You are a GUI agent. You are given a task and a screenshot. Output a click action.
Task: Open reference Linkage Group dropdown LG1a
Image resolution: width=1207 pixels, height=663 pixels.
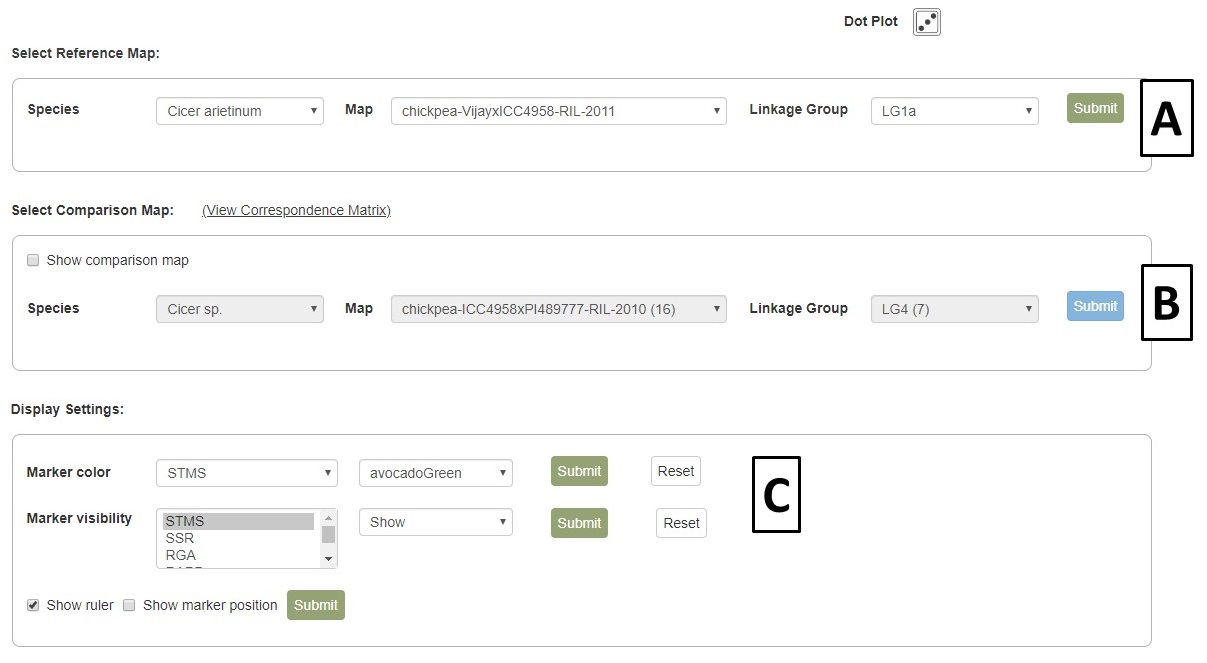tap(955, 111)
